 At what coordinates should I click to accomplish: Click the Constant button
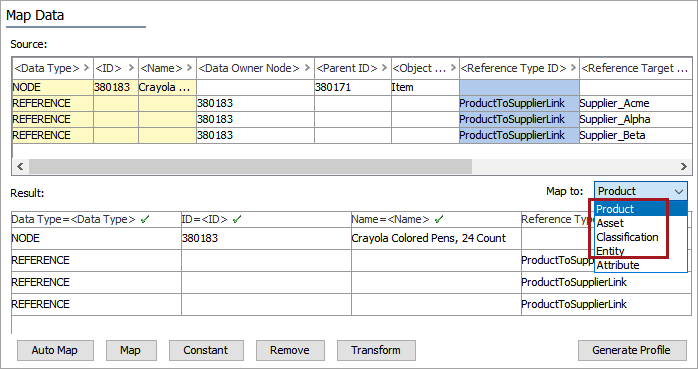(206, 350)
